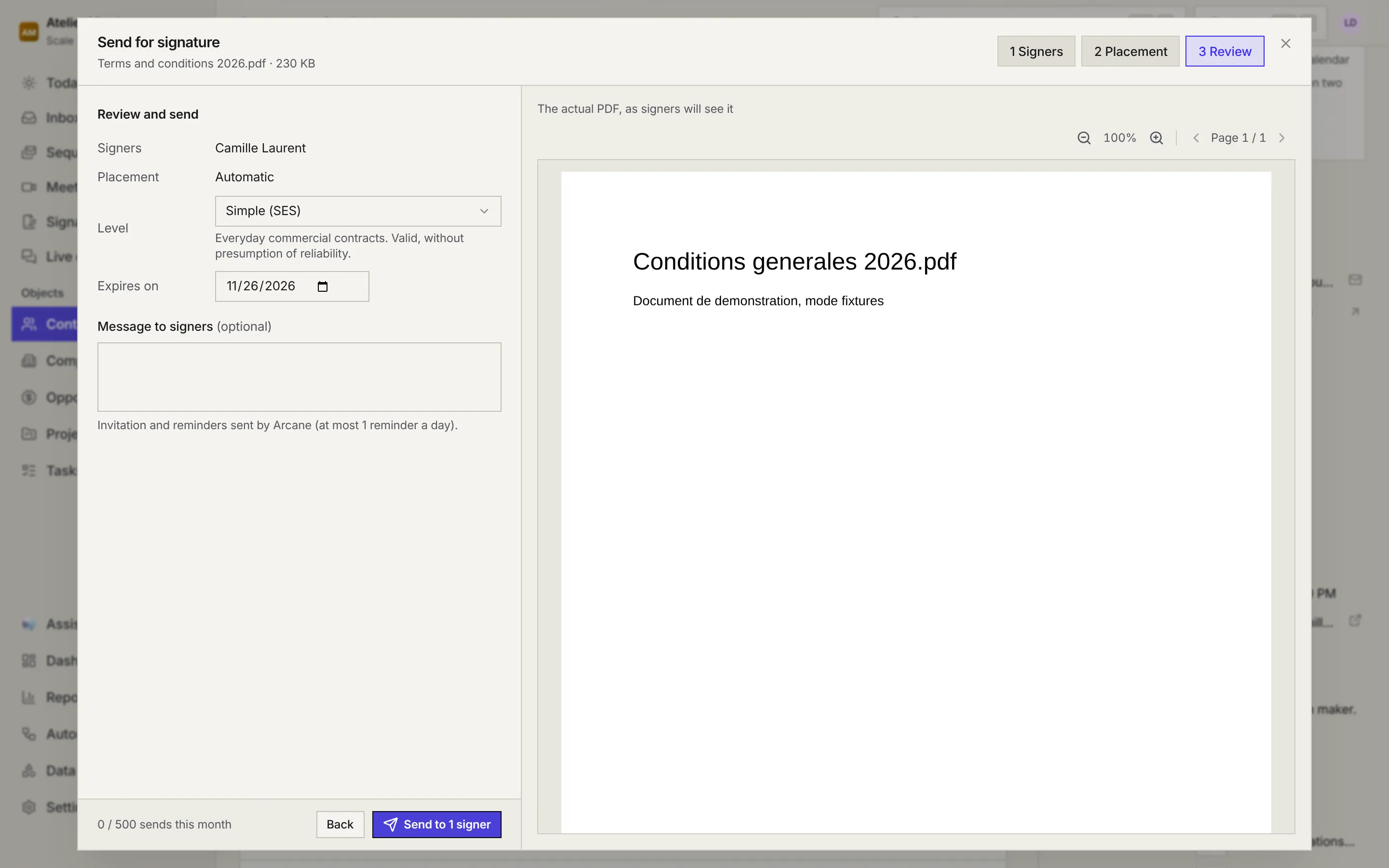
Task: Click the Meetings camera icon in sidebar
Action: [x=29, y=187]
